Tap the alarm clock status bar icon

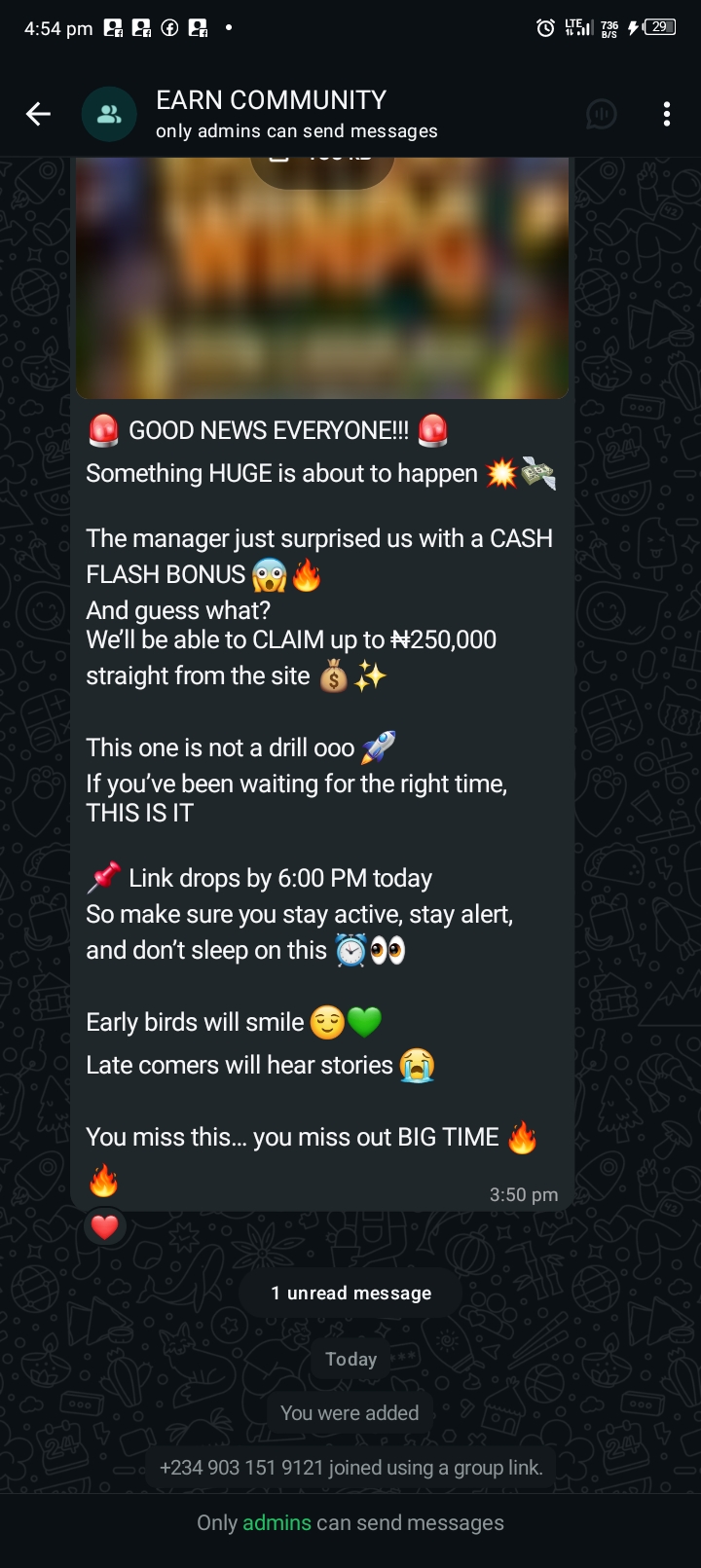click(545, 27)
